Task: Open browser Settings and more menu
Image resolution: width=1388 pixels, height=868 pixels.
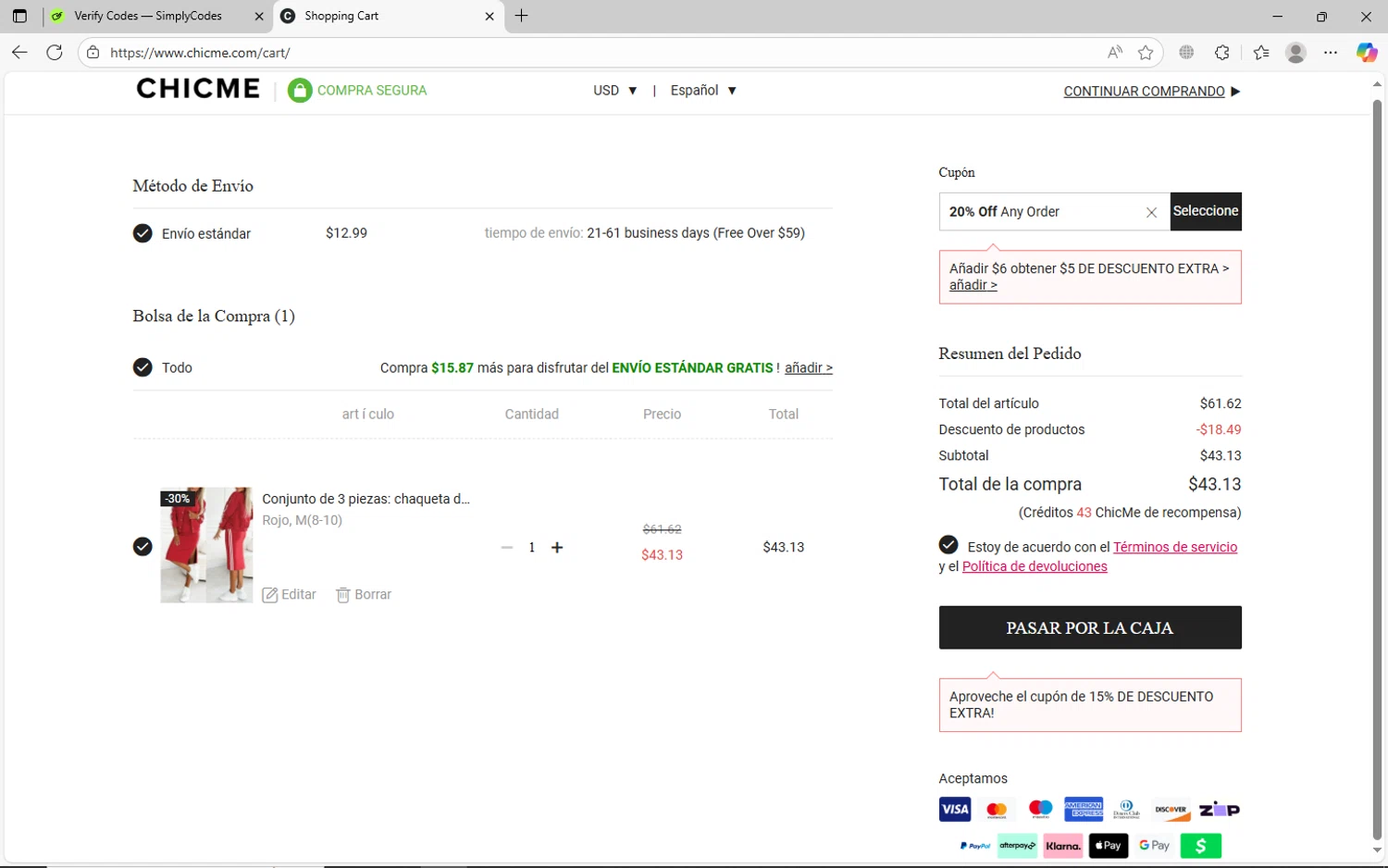Action: (1331, 53)
